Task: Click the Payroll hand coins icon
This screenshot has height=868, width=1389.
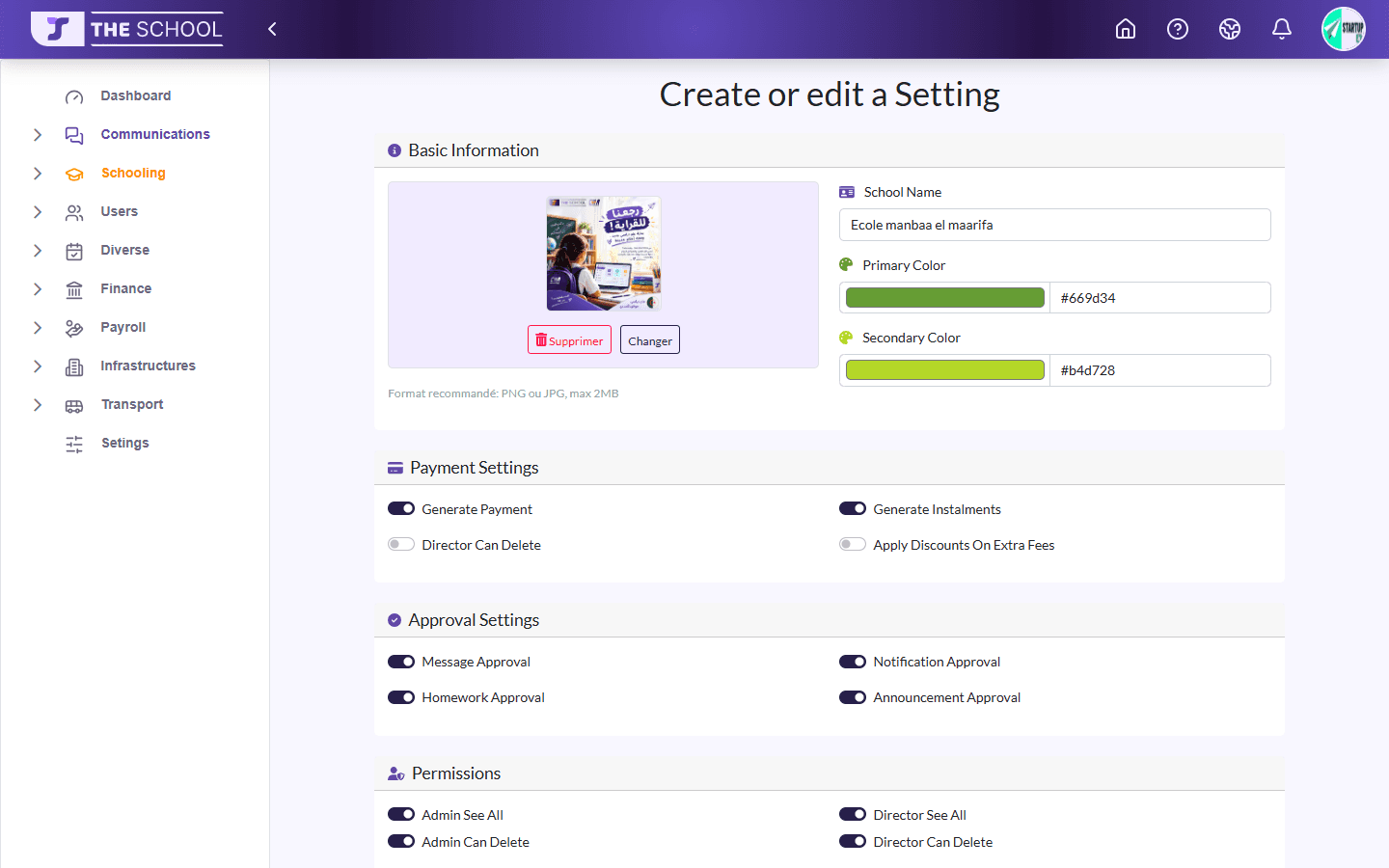Action: pyautogui.click(x=74, y=328)
